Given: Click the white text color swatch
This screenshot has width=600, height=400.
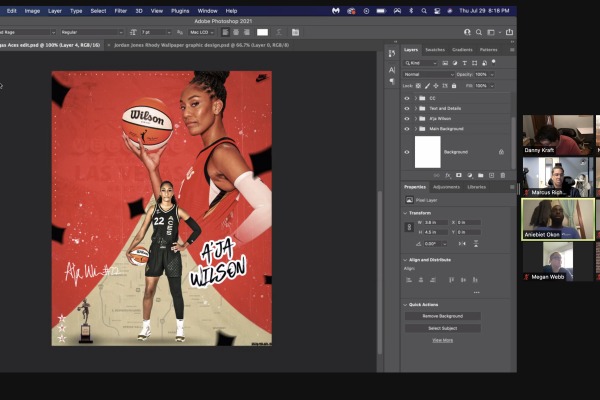Looking at the screenshot, I should 262,32.
